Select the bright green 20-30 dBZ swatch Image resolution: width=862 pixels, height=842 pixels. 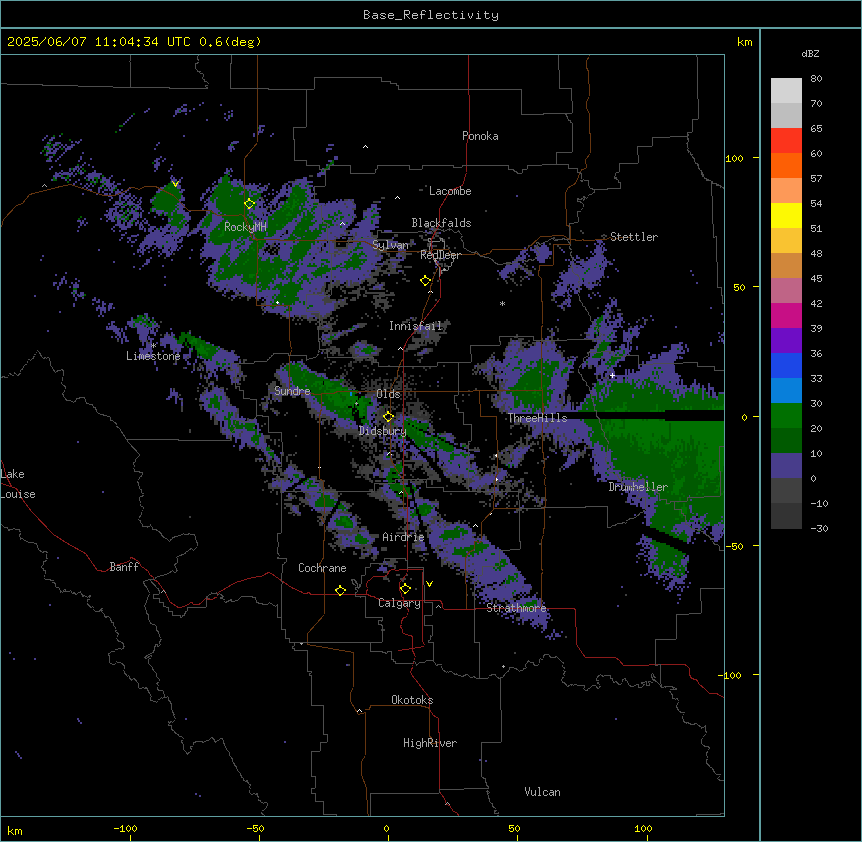click(786, 416)
